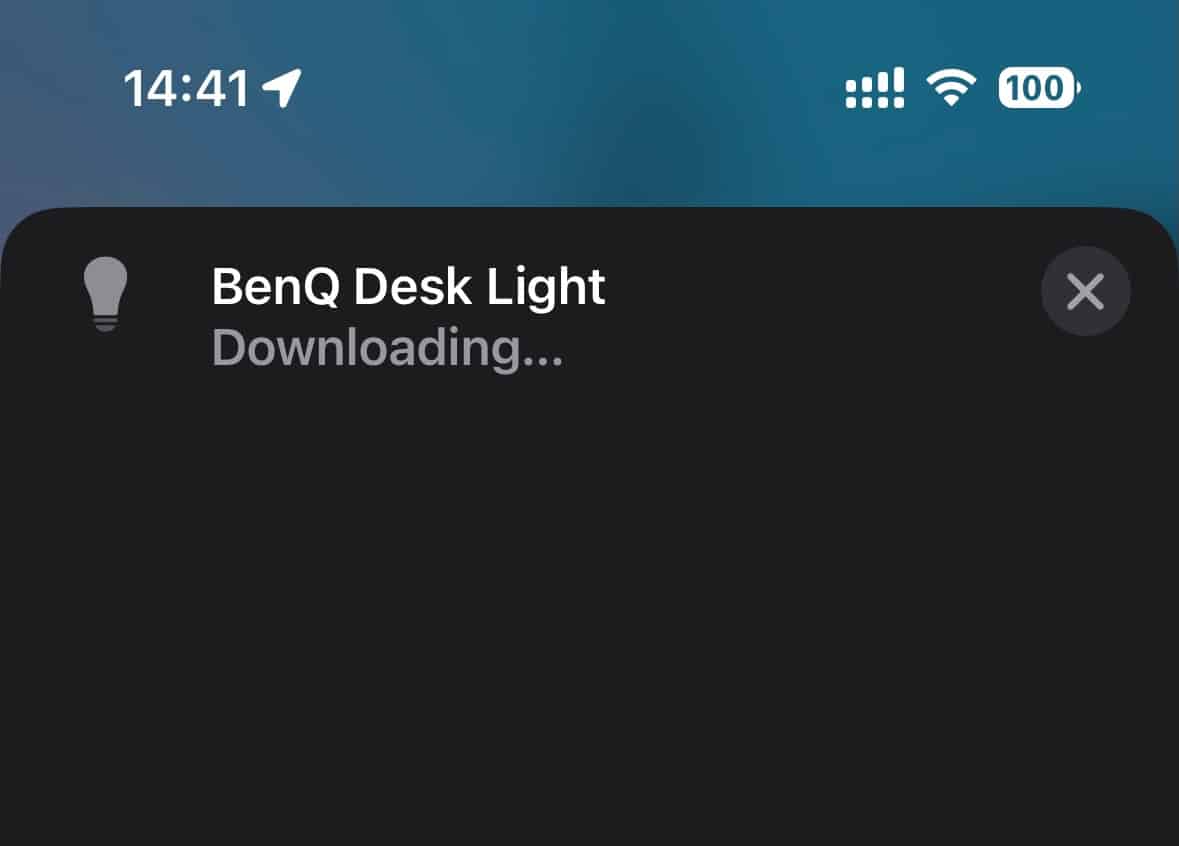Tap the location services arrow icon
The image size is (1179, 846).
(282, 88)
